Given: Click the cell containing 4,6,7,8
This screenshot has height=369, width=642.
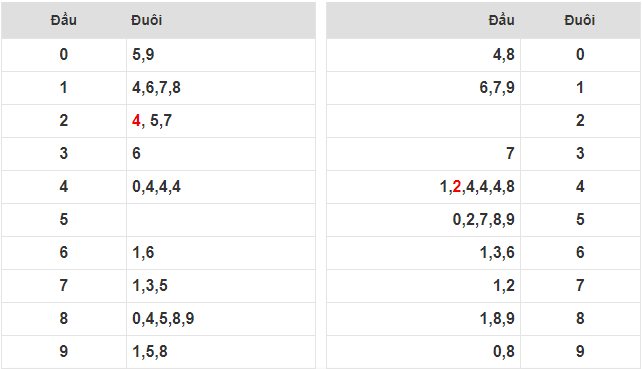Looking at the screenshot, I should (221, 88).
